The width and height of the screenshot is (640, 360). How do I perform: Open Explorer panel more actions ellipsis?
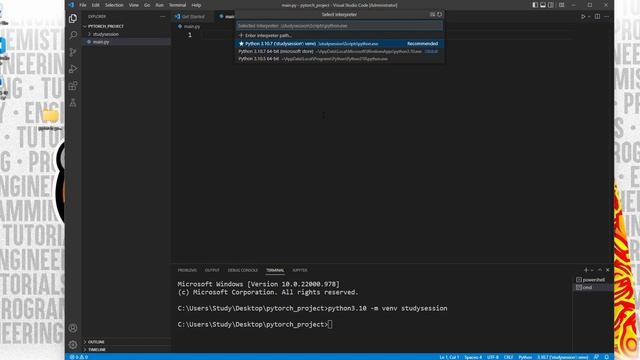tap(163, 16)
